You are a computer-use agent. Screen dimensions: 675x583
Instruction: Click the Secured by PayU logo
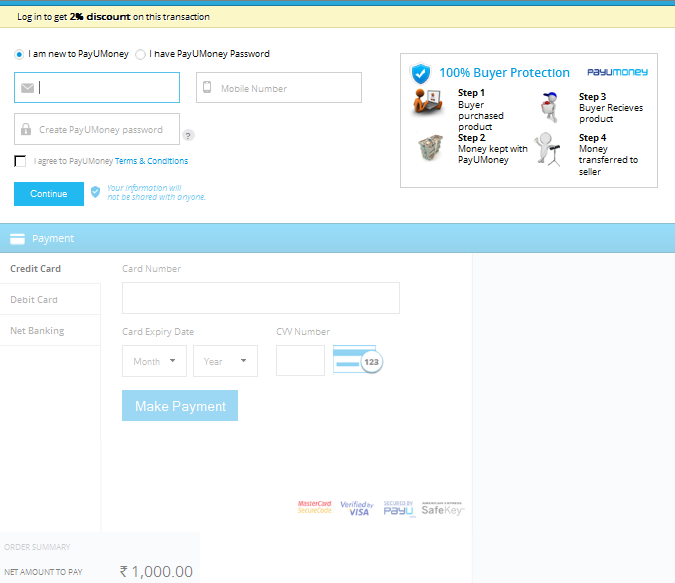click(399, 509)
